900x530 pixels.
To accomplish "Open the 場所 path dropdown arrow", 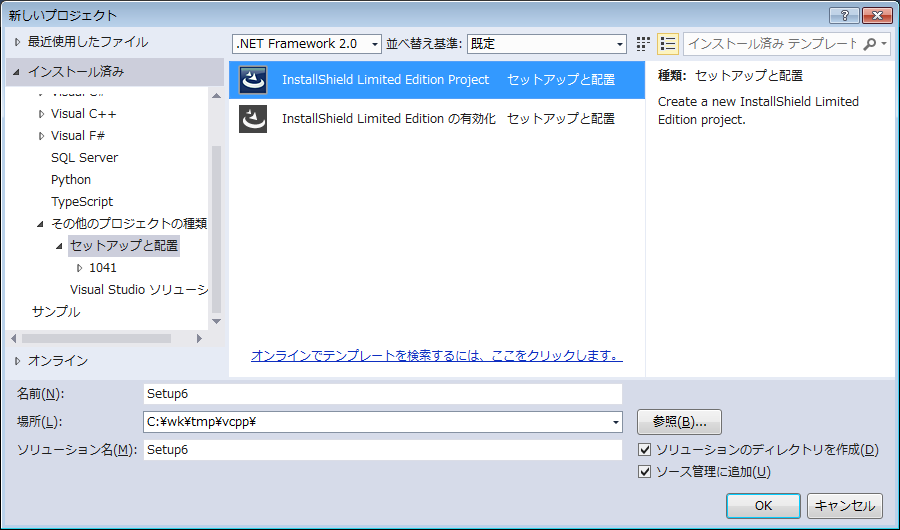I will [616, 422].
